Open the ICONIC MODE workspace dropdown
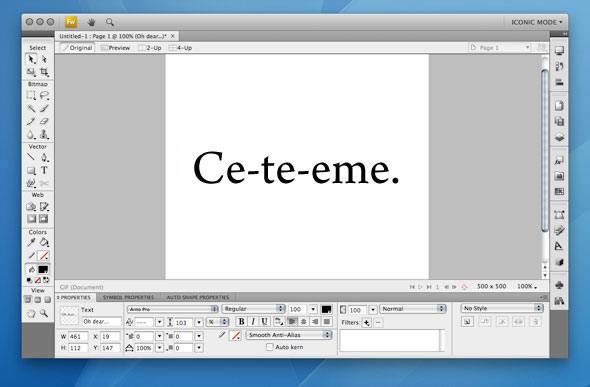Image resolution: width=590 pixels, height=387 pixels. pyautogui.click(x=537, y=22)
